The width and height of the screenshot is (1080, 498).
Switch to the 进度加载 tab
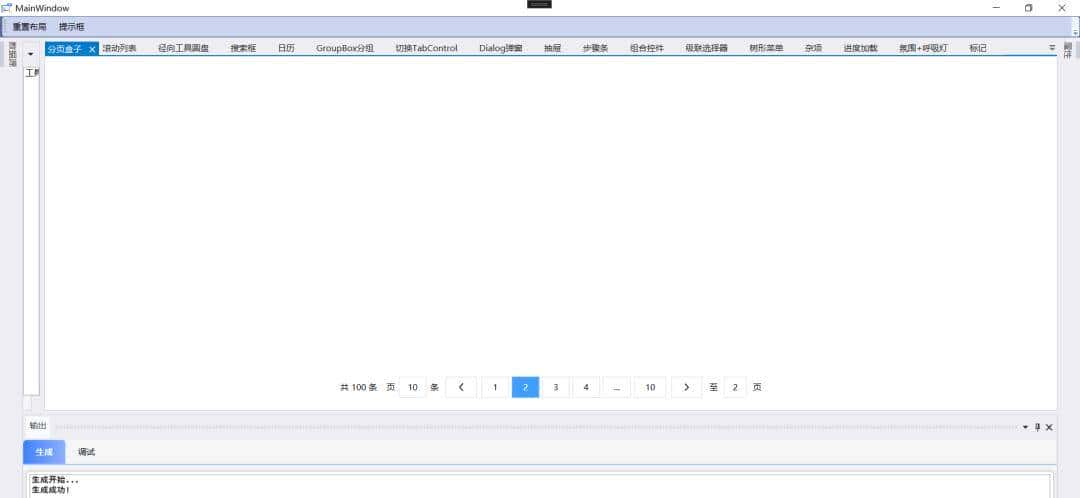[861, 48]
